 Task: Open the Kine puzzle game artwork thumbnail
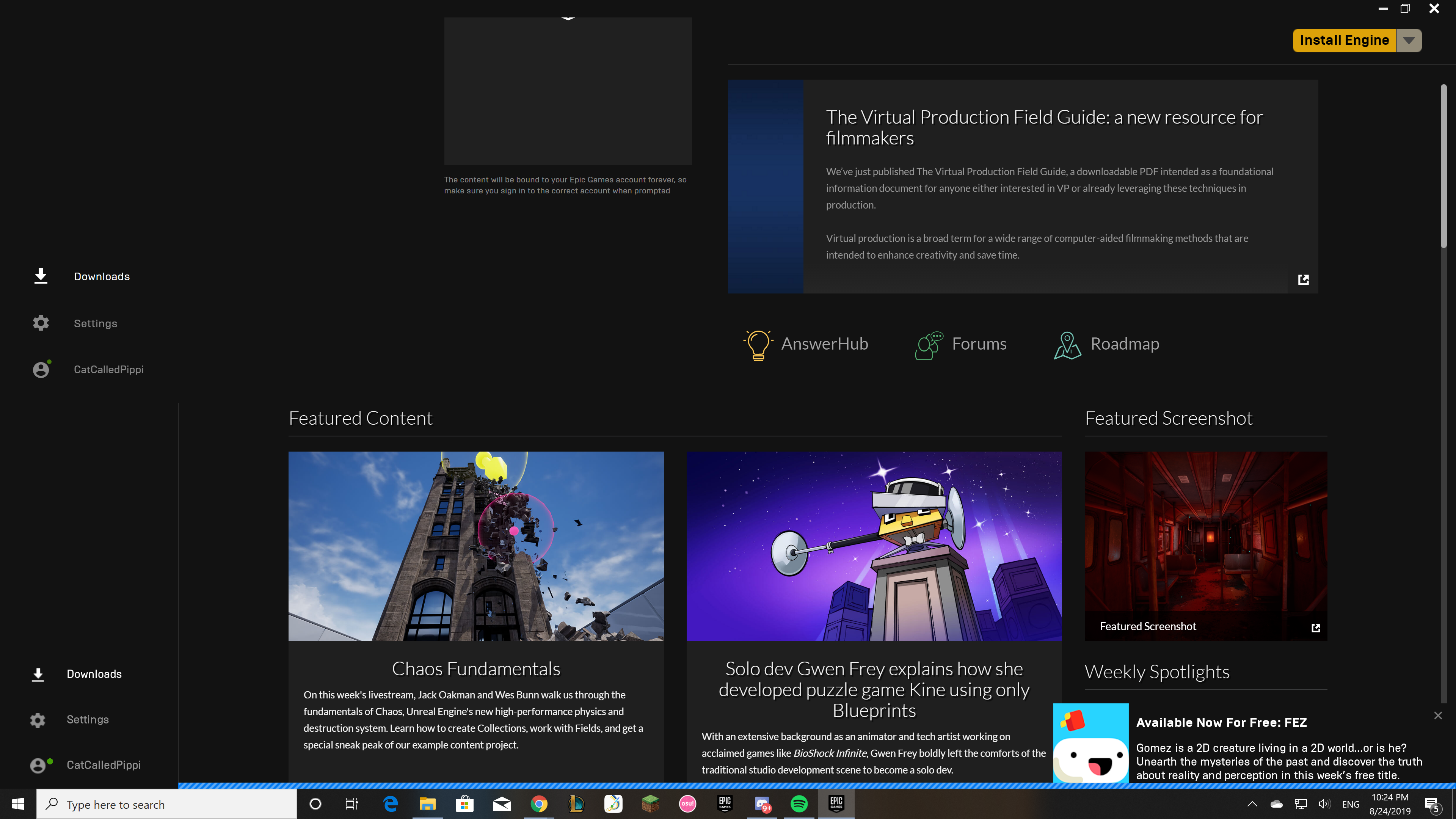point(874,546)
